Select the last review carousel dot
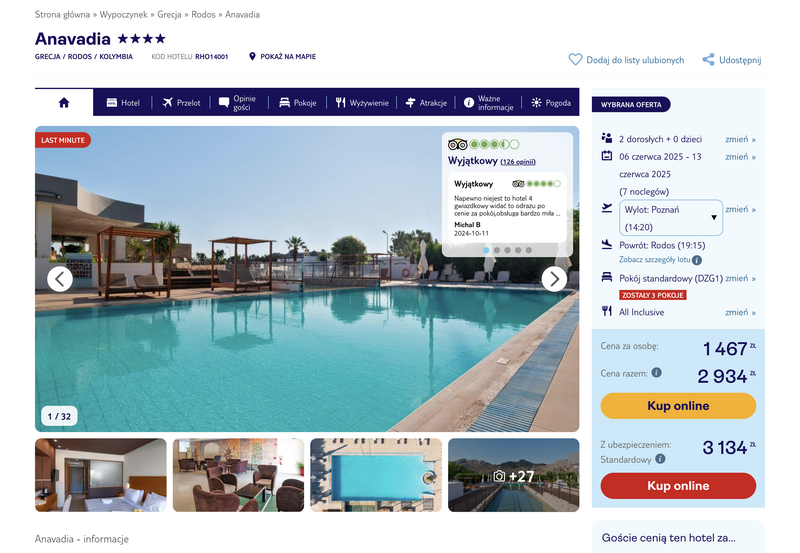The height and width of the screenshot is (553, 800). 529,250
